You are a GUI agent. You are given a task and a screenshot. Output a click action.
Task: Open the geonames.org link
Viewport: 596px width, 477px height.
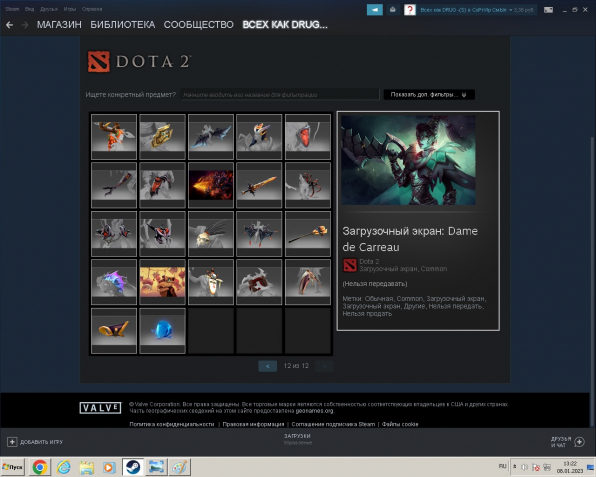point(314,411)
